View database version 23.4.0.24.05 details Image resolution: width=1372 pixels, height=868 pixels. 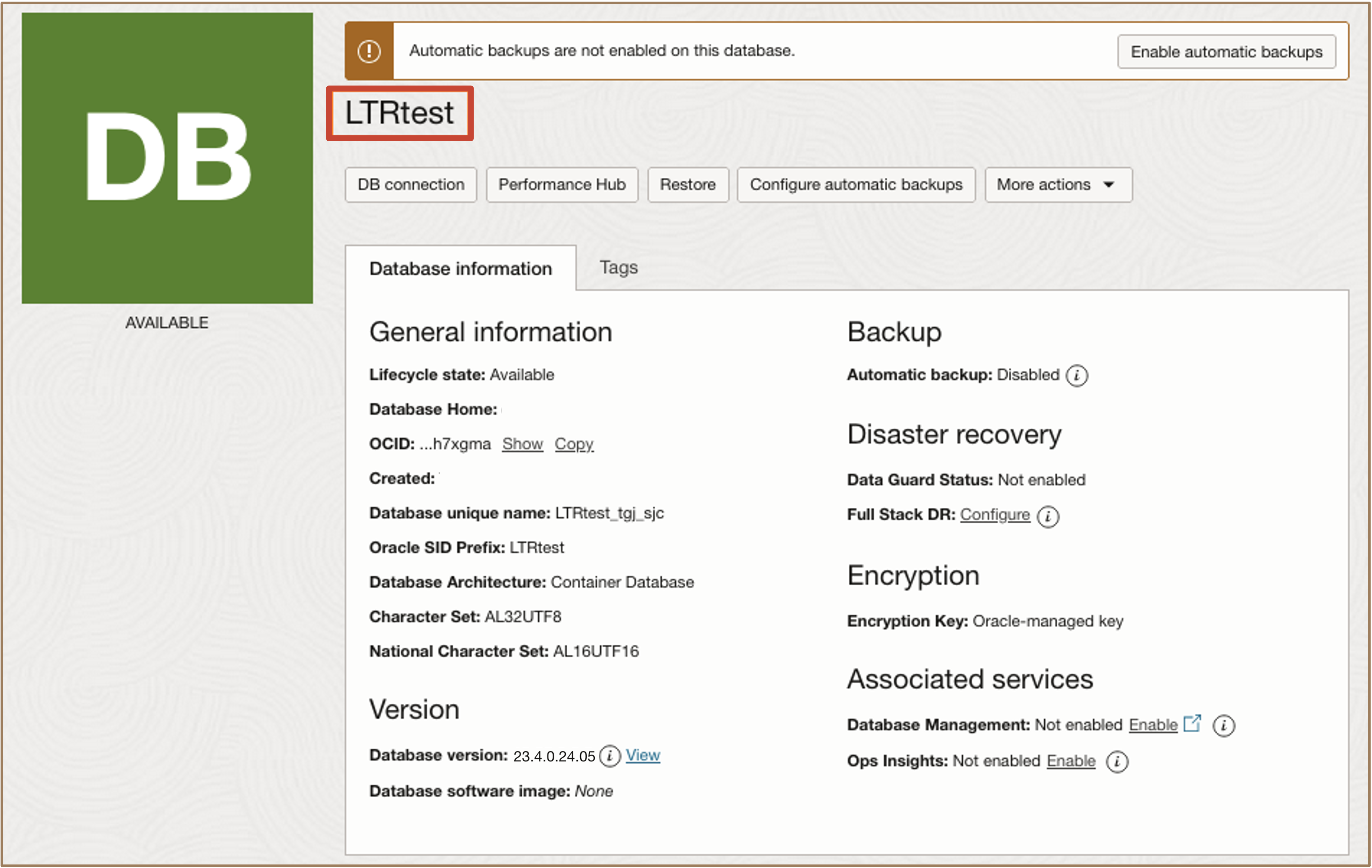(643, 755)
